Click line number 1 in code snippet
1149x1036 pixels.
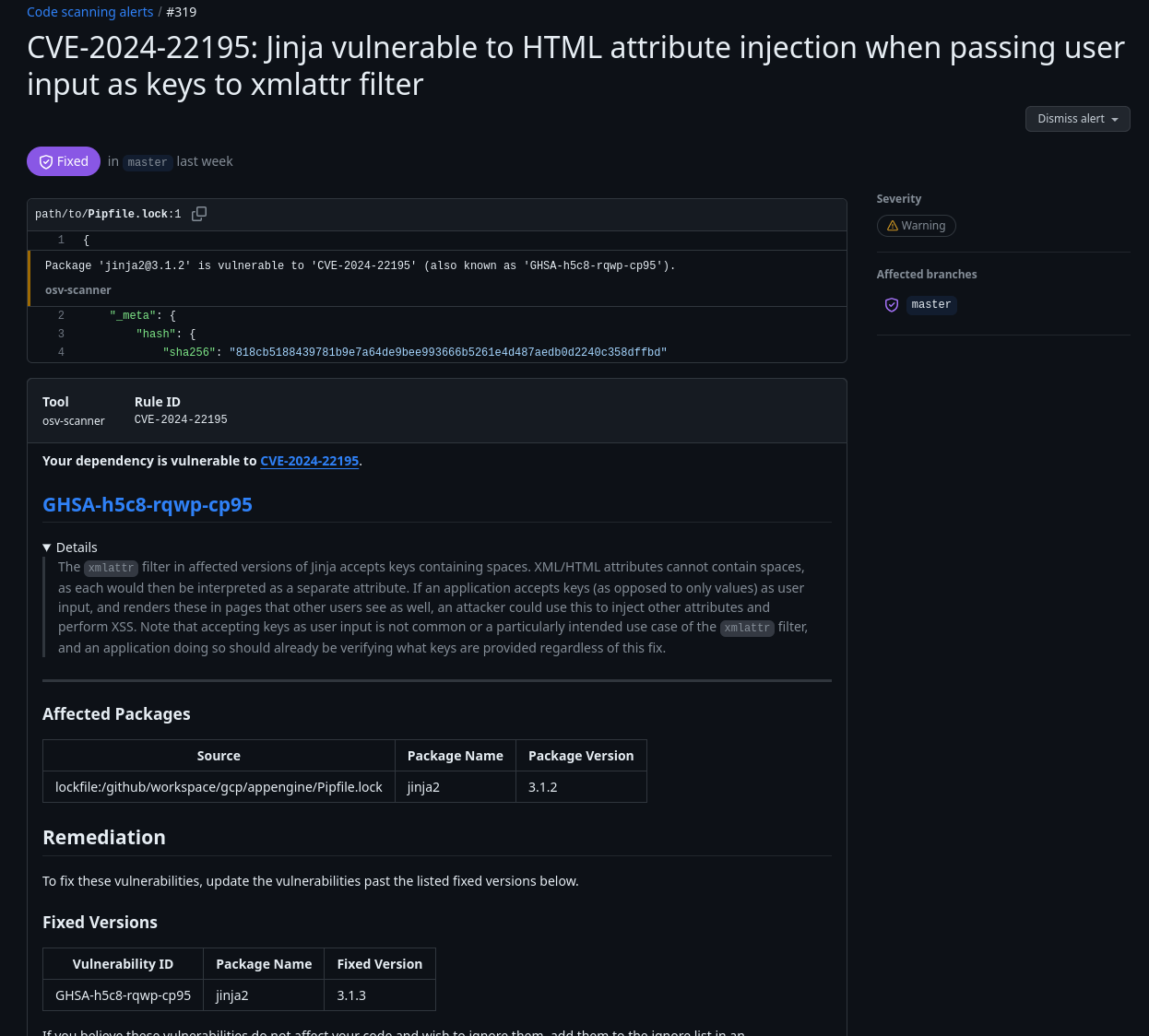61,241
